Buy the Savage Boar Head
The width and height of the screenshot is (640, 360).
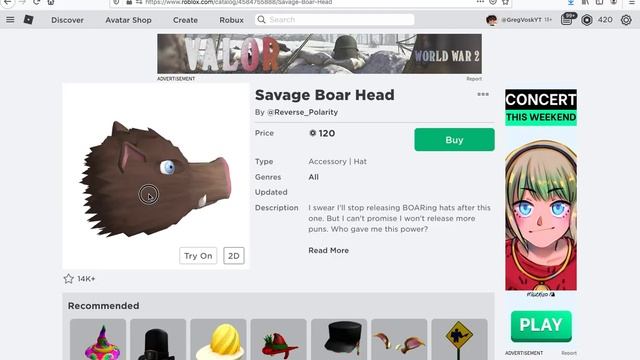(x=454, y=140)
